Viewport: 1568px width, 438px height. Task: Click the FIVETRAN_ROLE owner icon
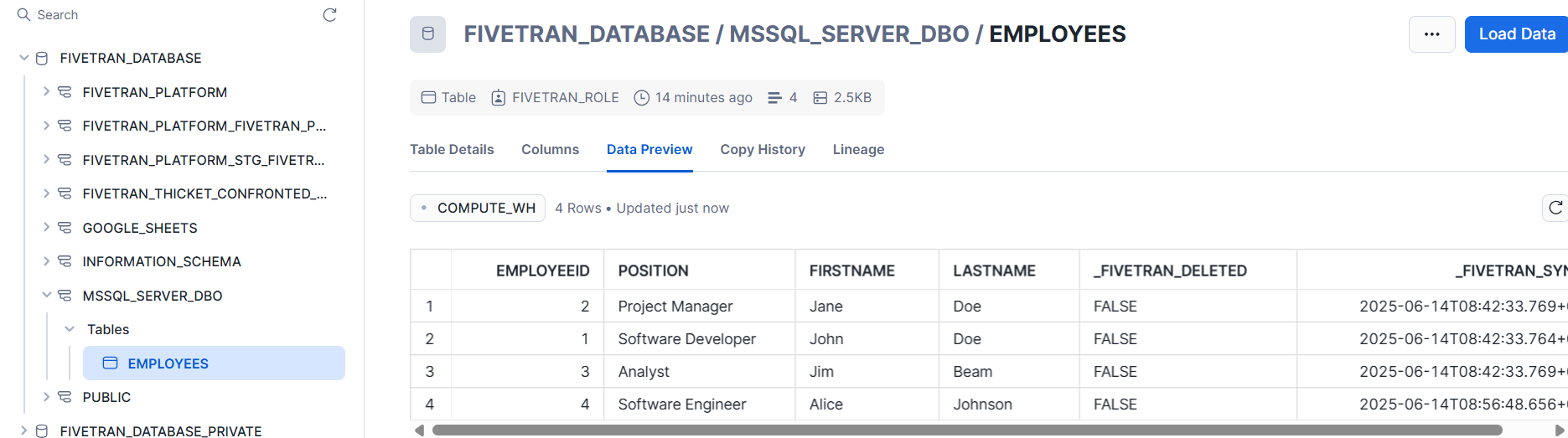(498, 98)
